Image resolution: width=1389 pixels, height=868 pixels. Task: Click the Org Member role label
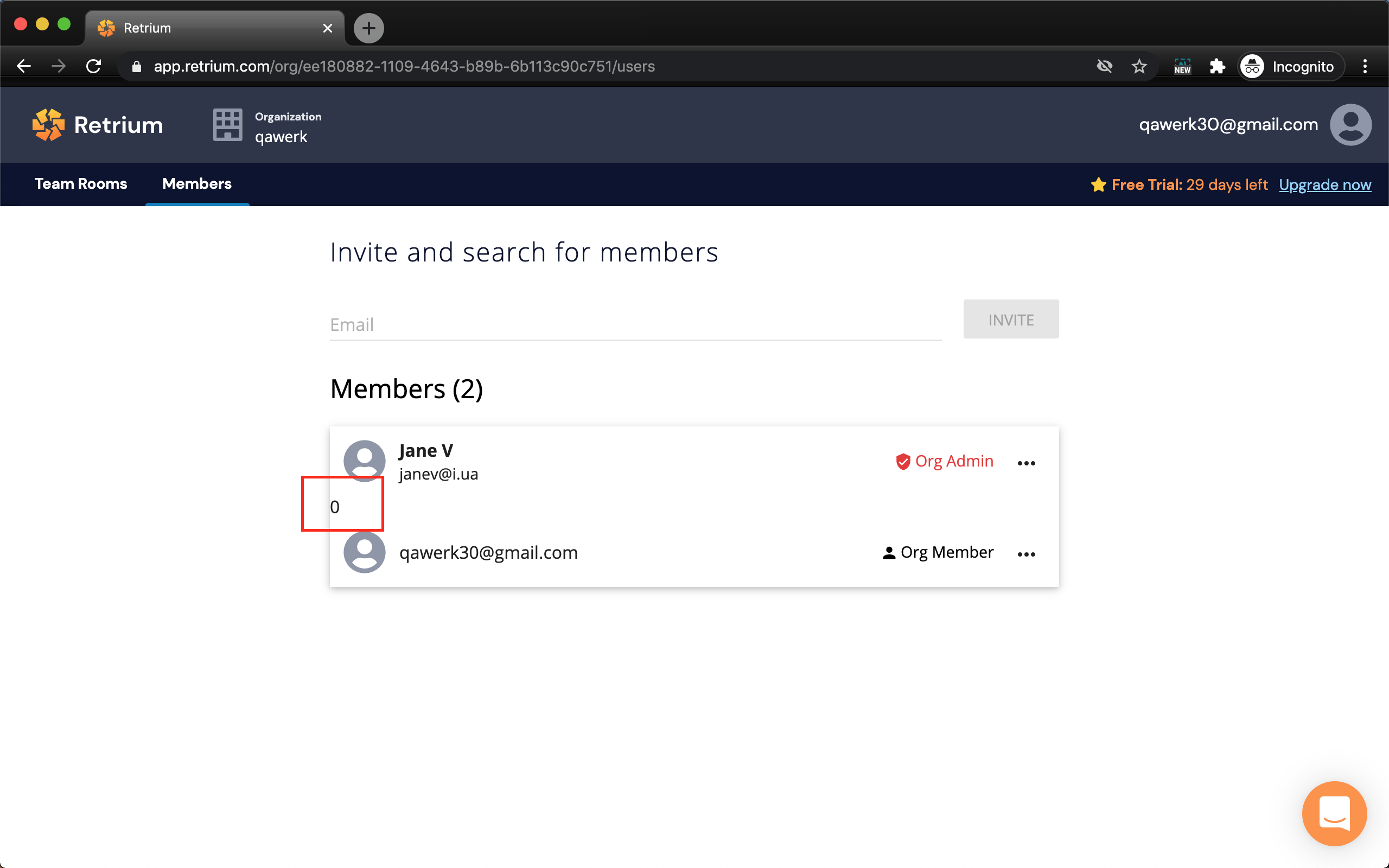point(947,552)
